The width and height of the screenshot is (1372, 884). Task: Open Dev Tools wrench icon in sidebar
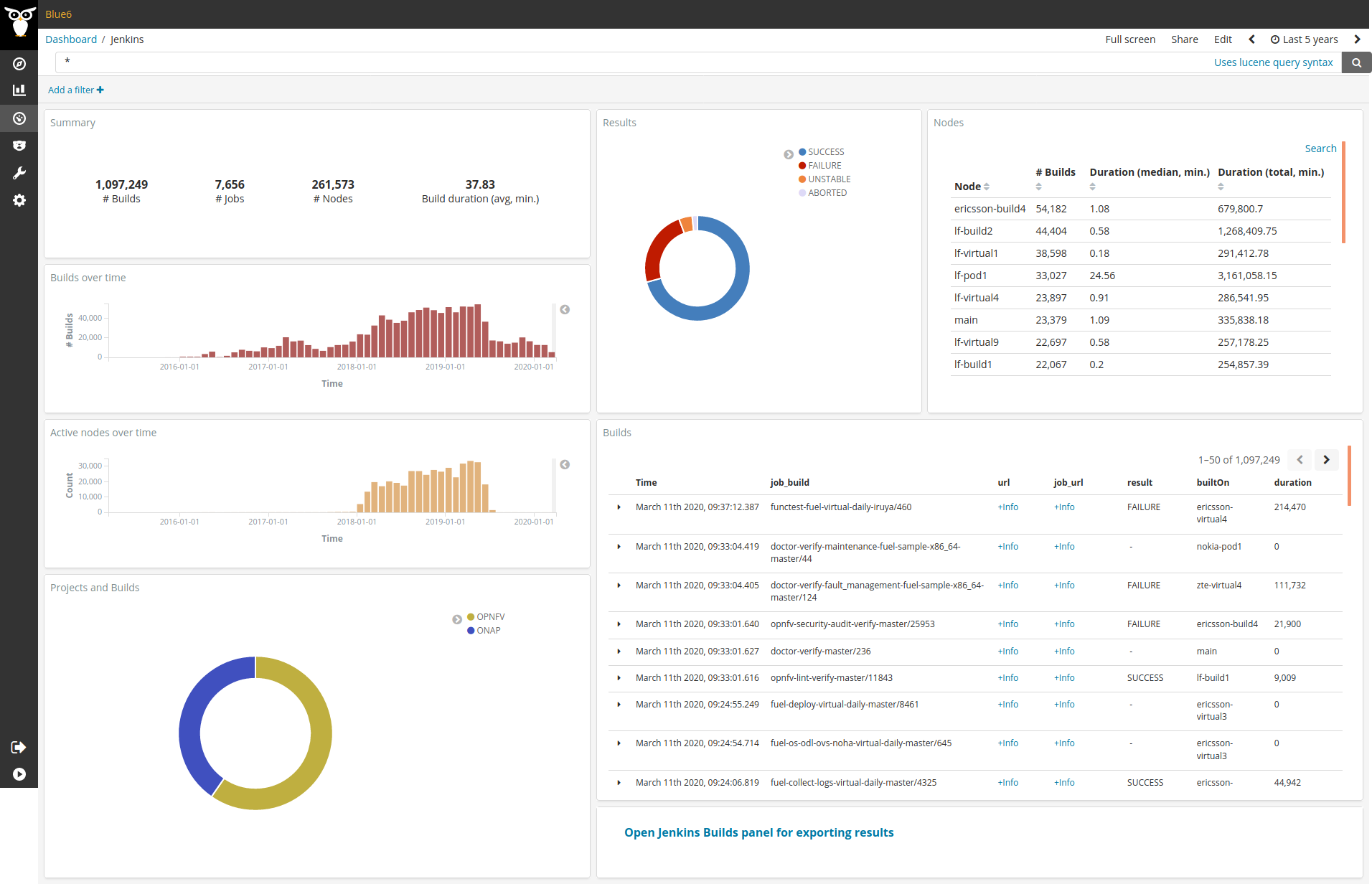point(19,173)
